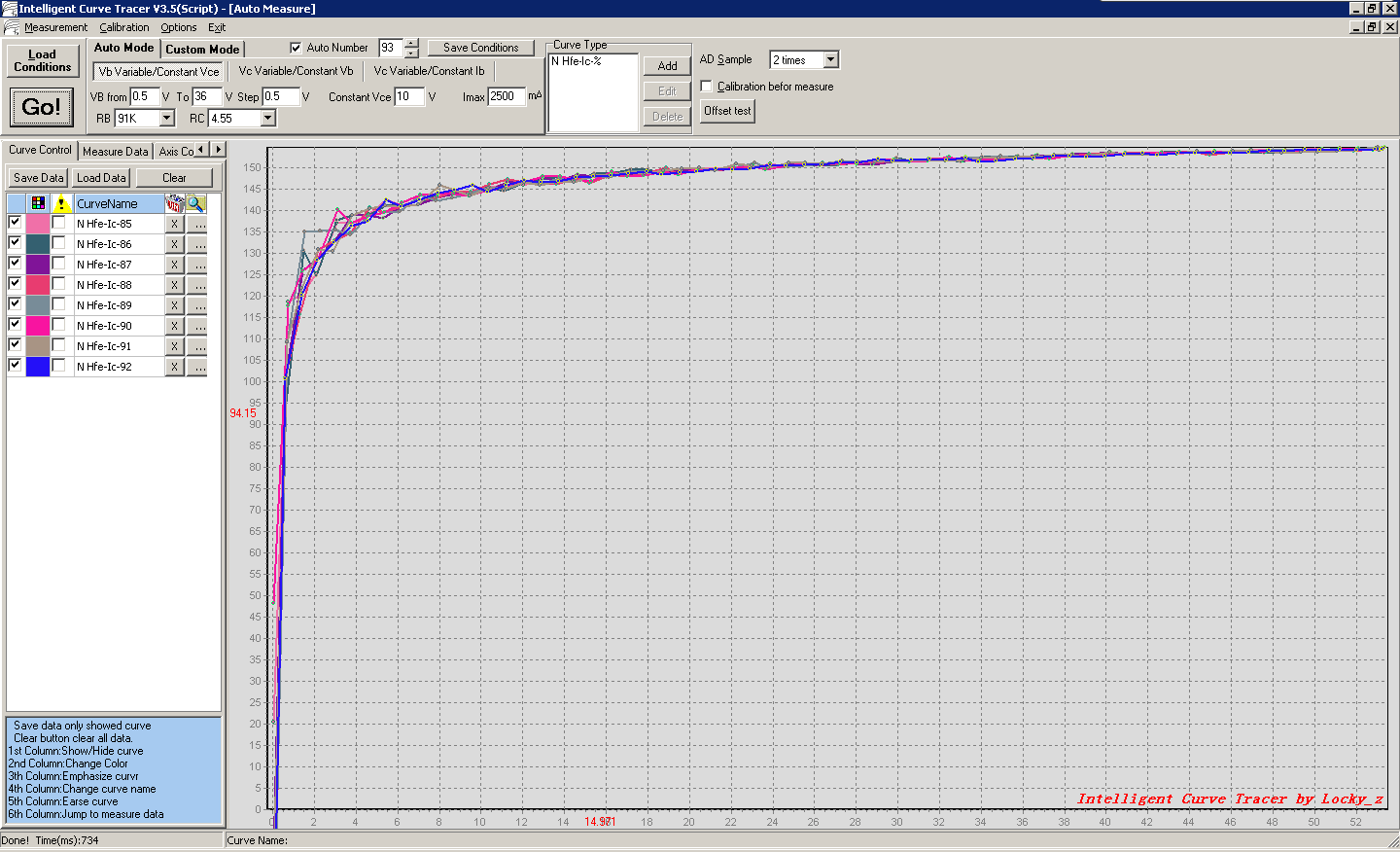This screenshot has height=852, width=1400.
Task: Erase curve N Hfe-Ic-89 with X
Action: (174, 305)
